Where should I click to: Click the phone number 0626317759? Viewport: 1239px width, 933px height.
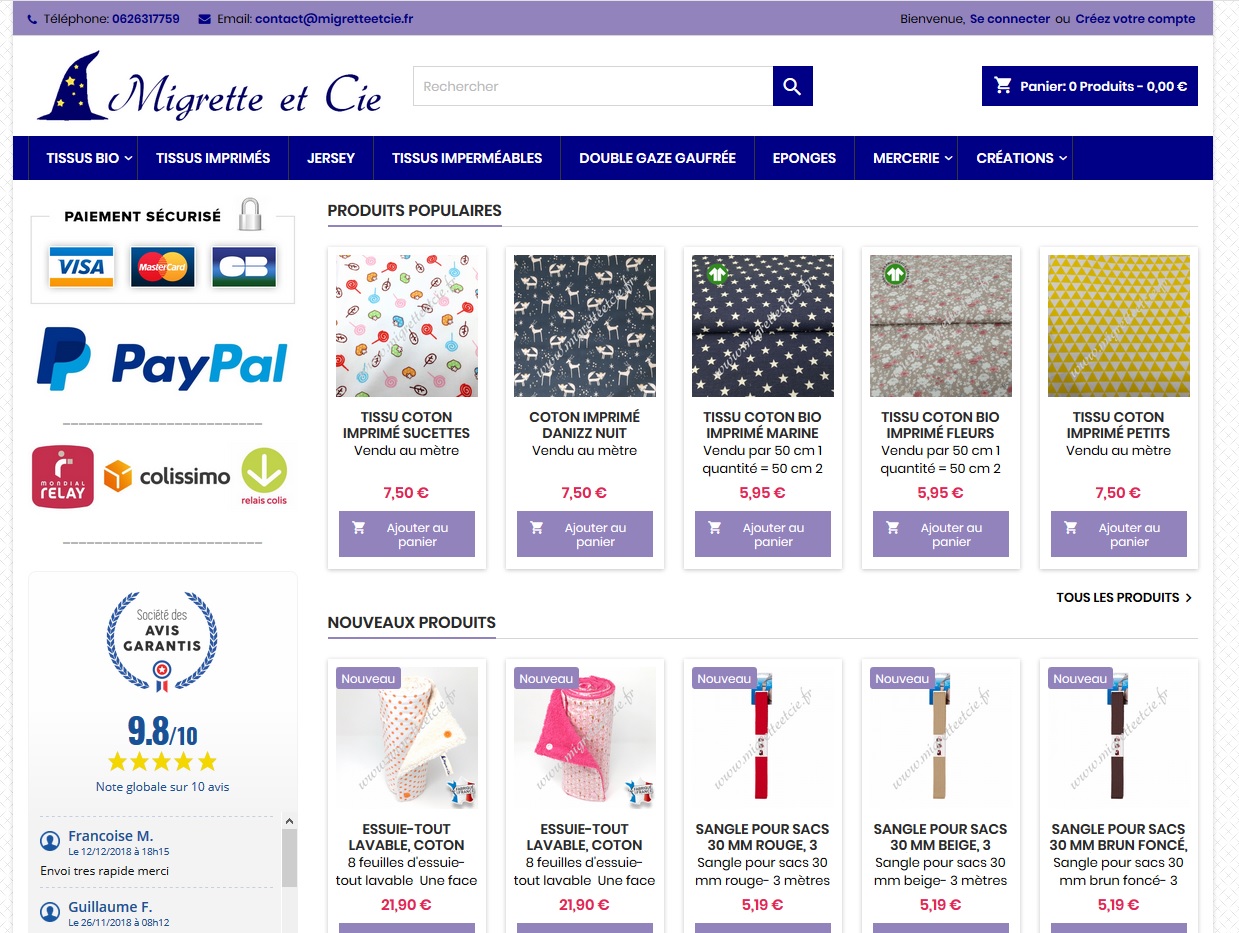coord(146,19)
